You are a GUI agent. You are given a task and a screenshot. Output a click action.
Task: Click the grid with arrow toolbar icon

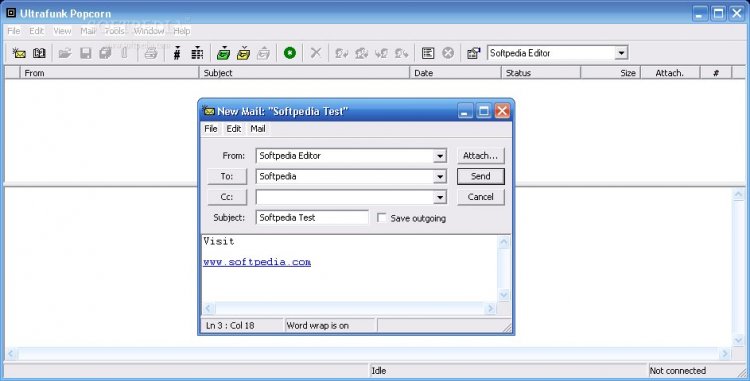[x=197, y=53]
